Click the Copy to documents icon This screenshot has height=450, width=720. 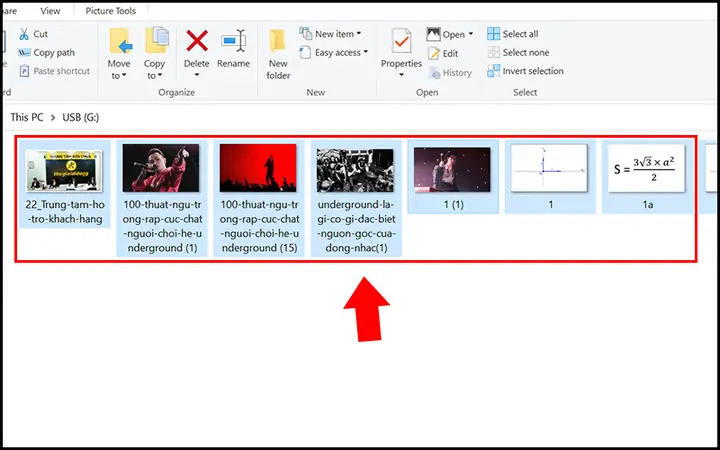pyautogui.click(x=157, y=40)
